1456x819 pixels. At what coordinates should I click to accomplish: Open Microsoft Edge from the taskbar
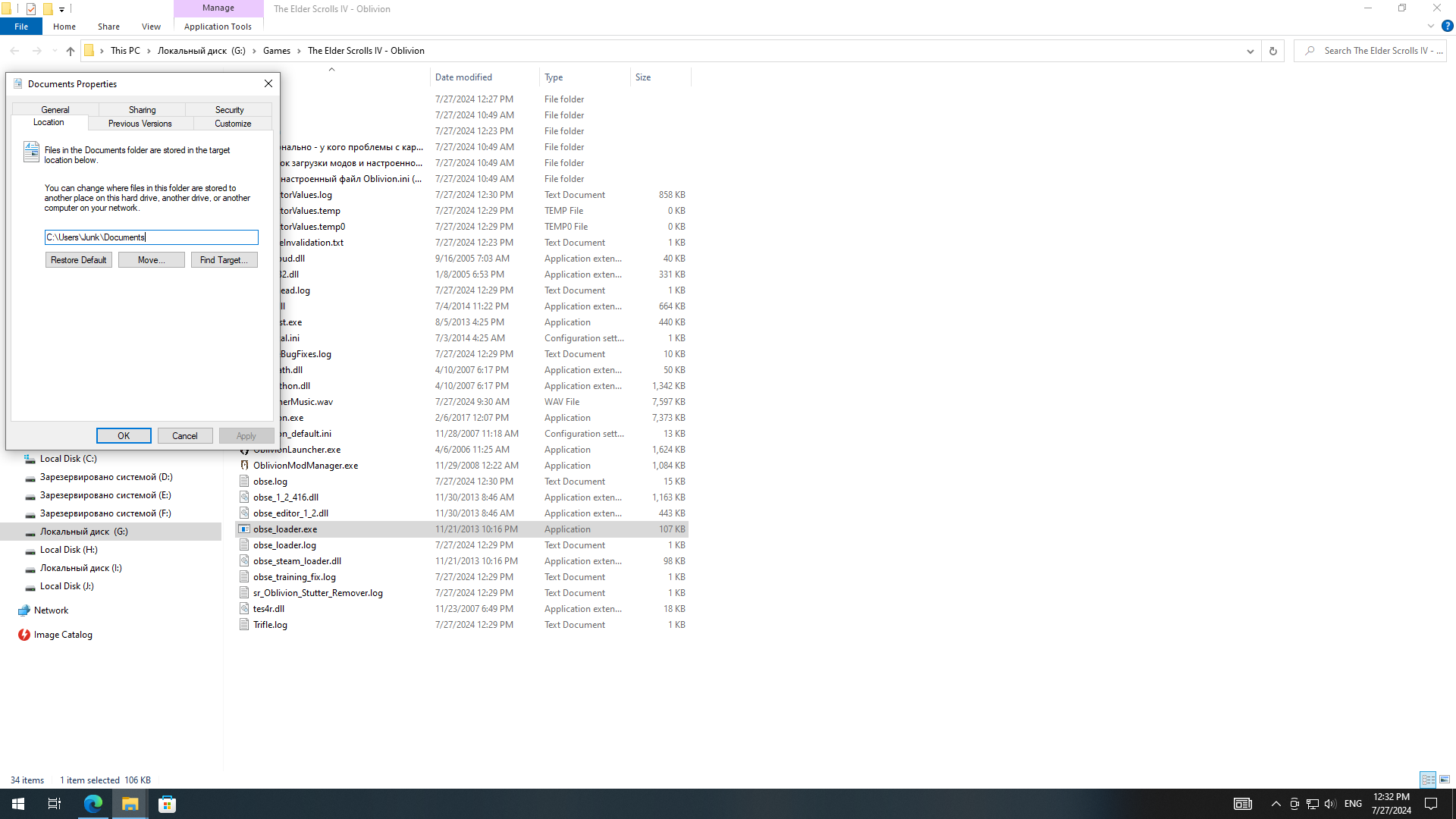pos(93,804)
